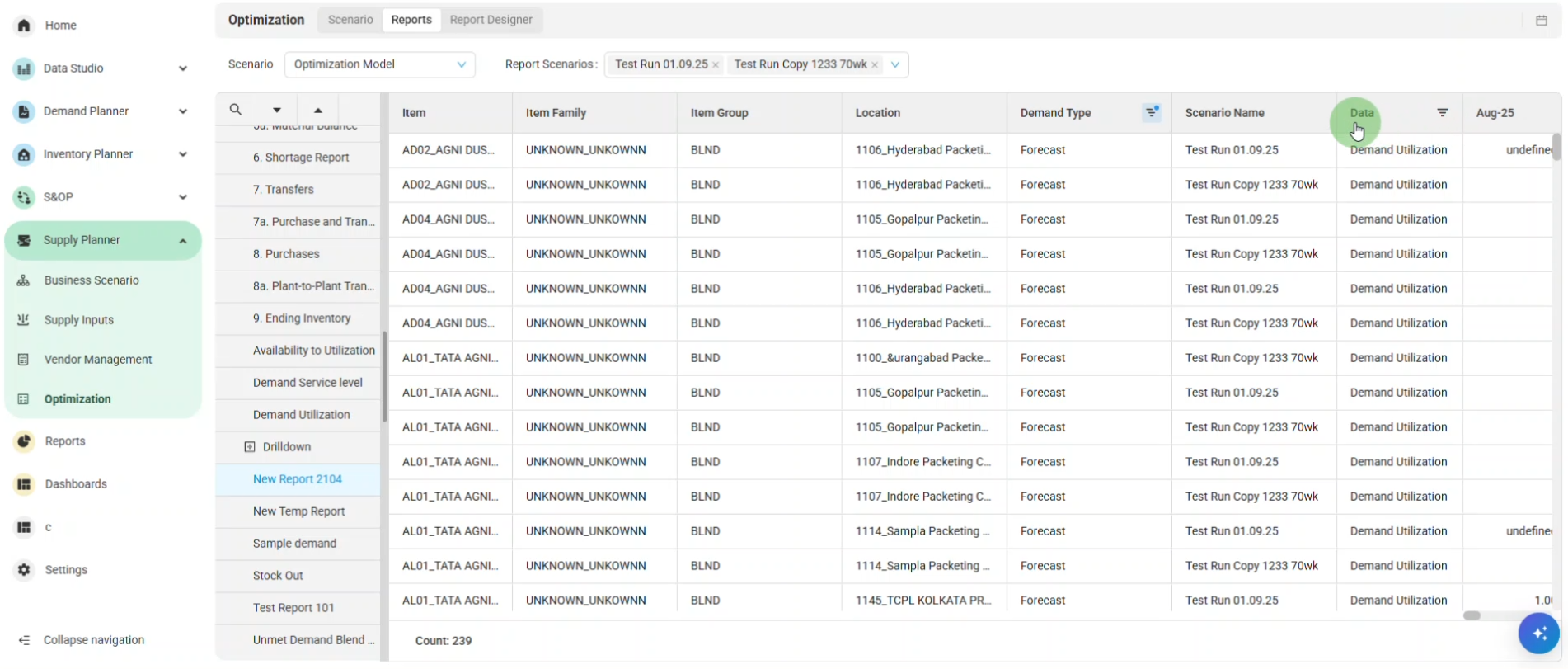
Task: Open Settings gear icon
Action: tap(24, 570)
